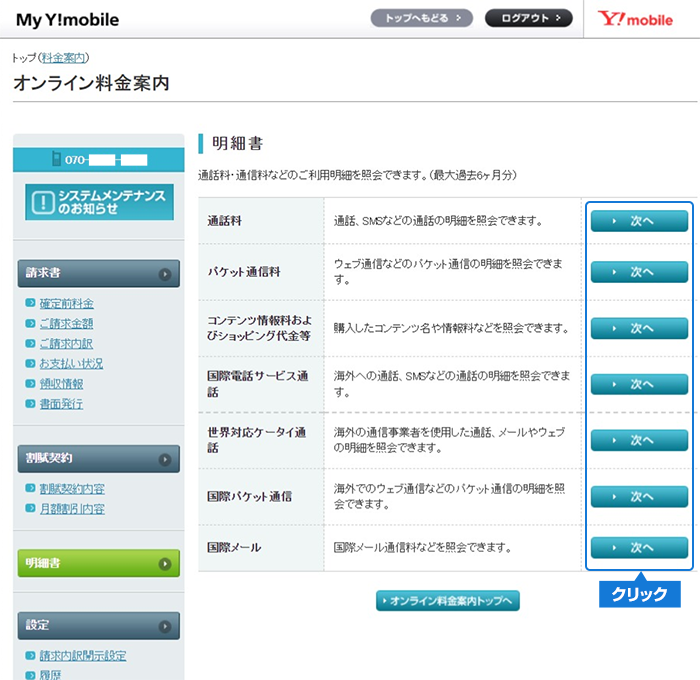Screen dimensions: 700x680
Task: Click the ログアウト button
Action: point(528,18)
